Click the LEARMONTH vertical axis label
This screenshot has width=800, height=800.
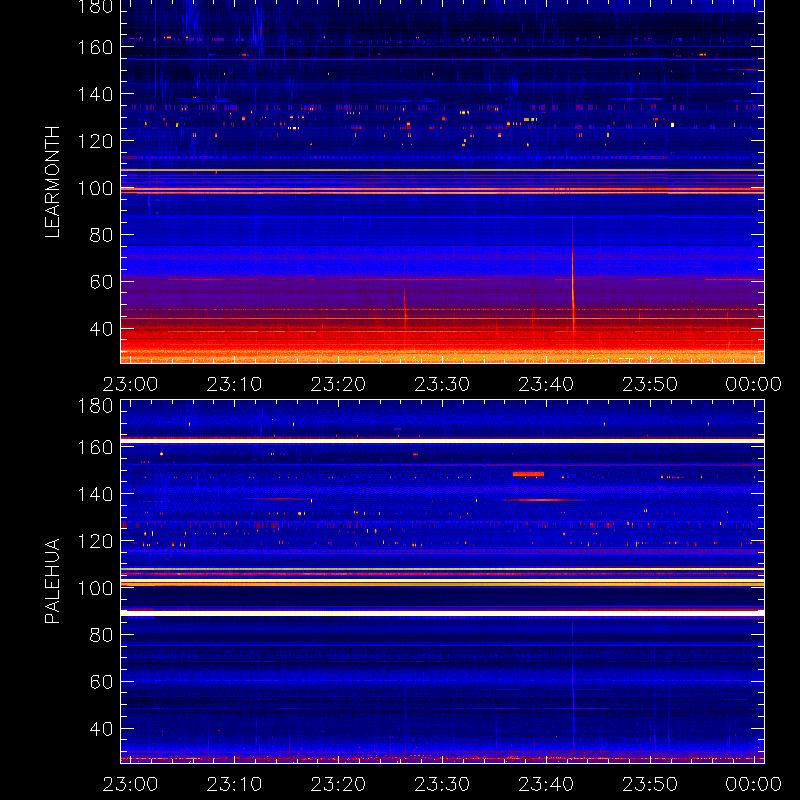click(x=53, y=182)
